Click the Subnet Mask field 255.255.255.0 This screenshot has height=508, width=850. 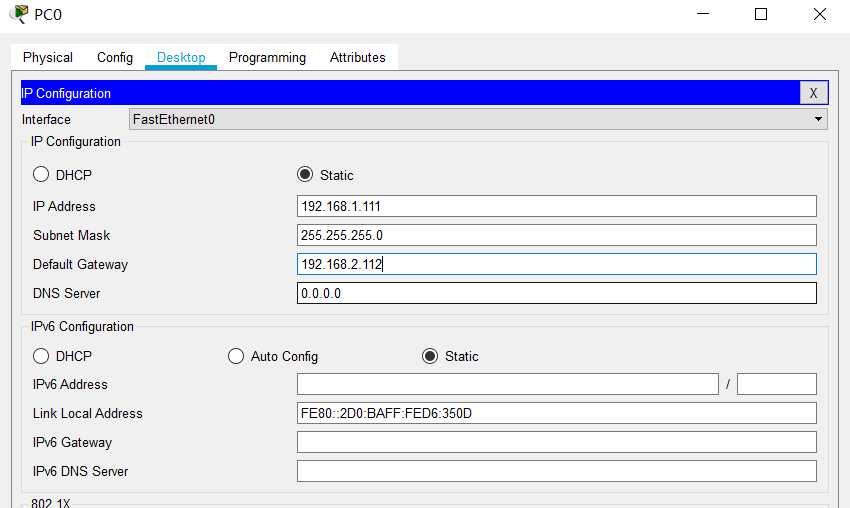pos(557,235)
